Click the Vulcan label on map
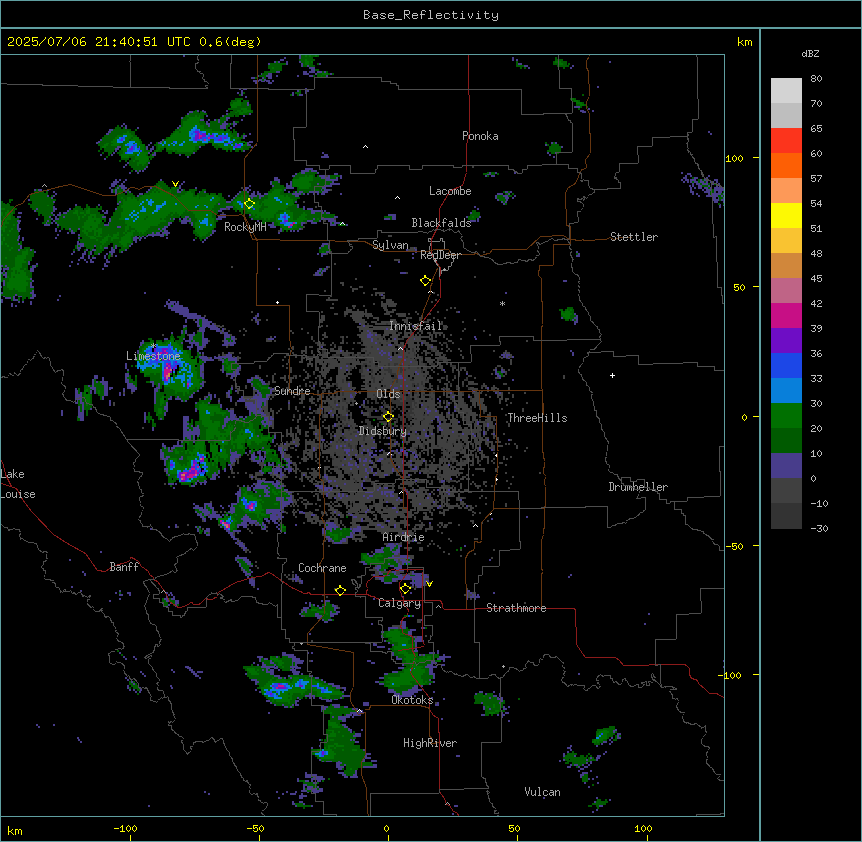 pyautogui.click(x=543, y=792)
